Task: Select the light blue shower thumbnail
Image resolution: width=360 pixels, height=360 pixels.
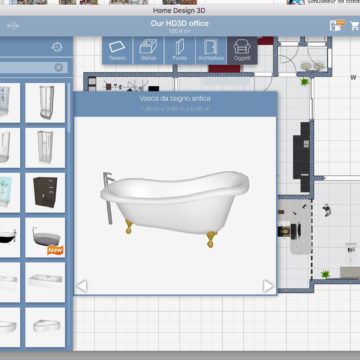Action: [10, 193]
